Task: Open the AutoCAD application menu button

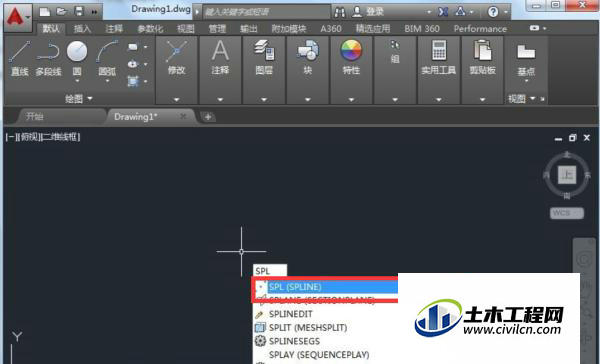Action: tap(18, 17)
